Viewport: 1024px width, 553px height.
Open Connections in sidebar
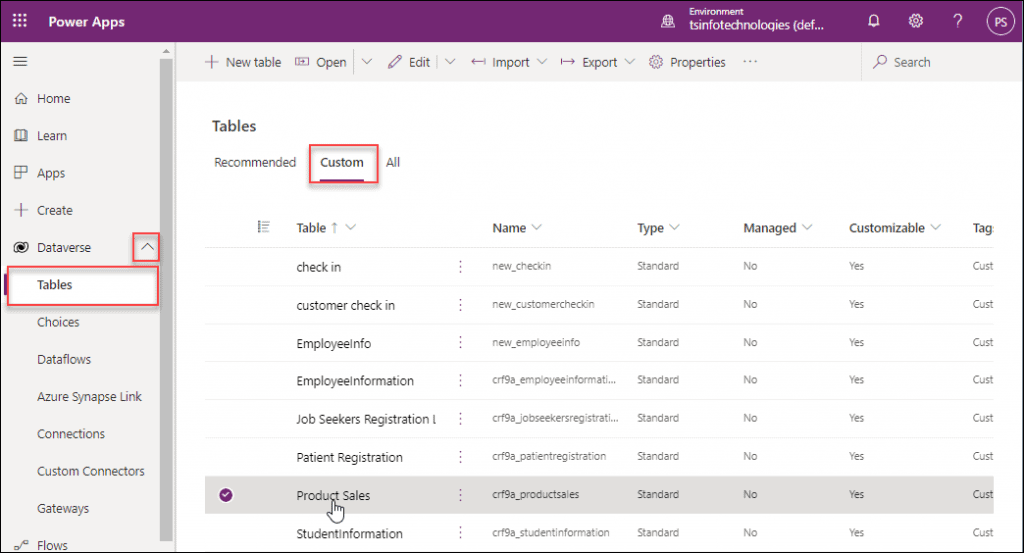71,434
